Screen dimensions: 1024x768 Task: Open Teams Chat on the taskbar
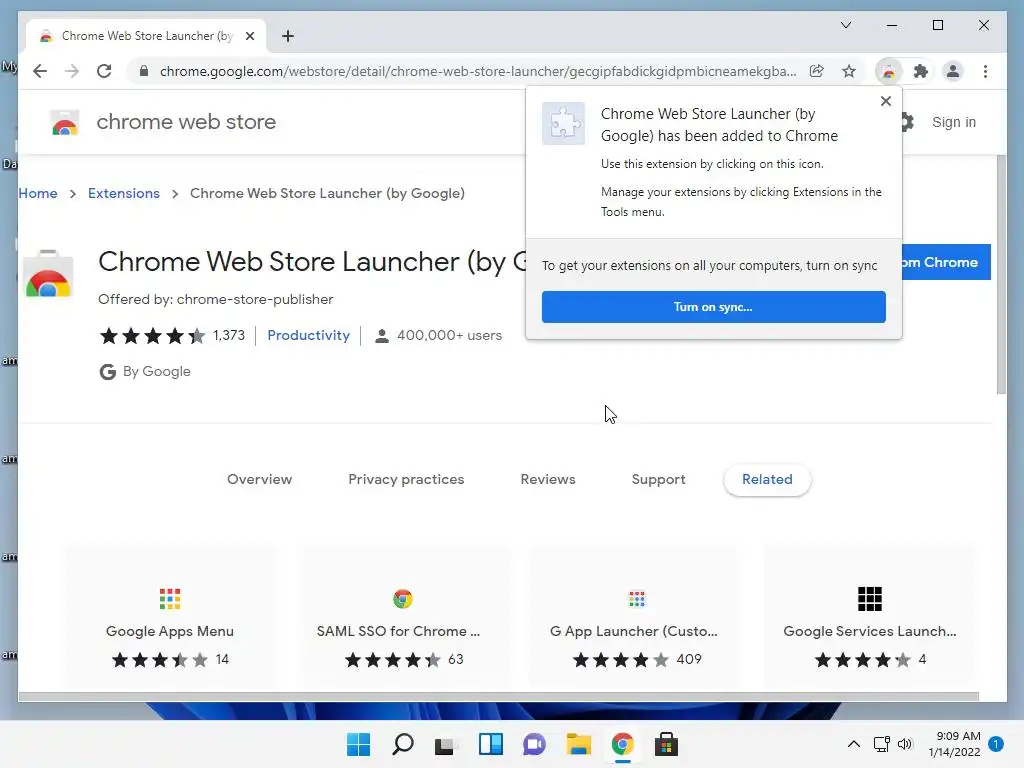534,744
